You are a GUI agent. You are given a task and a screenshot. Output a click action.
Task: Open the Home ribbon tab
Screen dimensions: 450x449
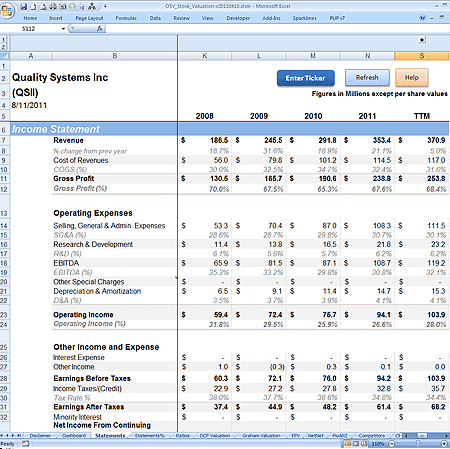click(30, 18)
